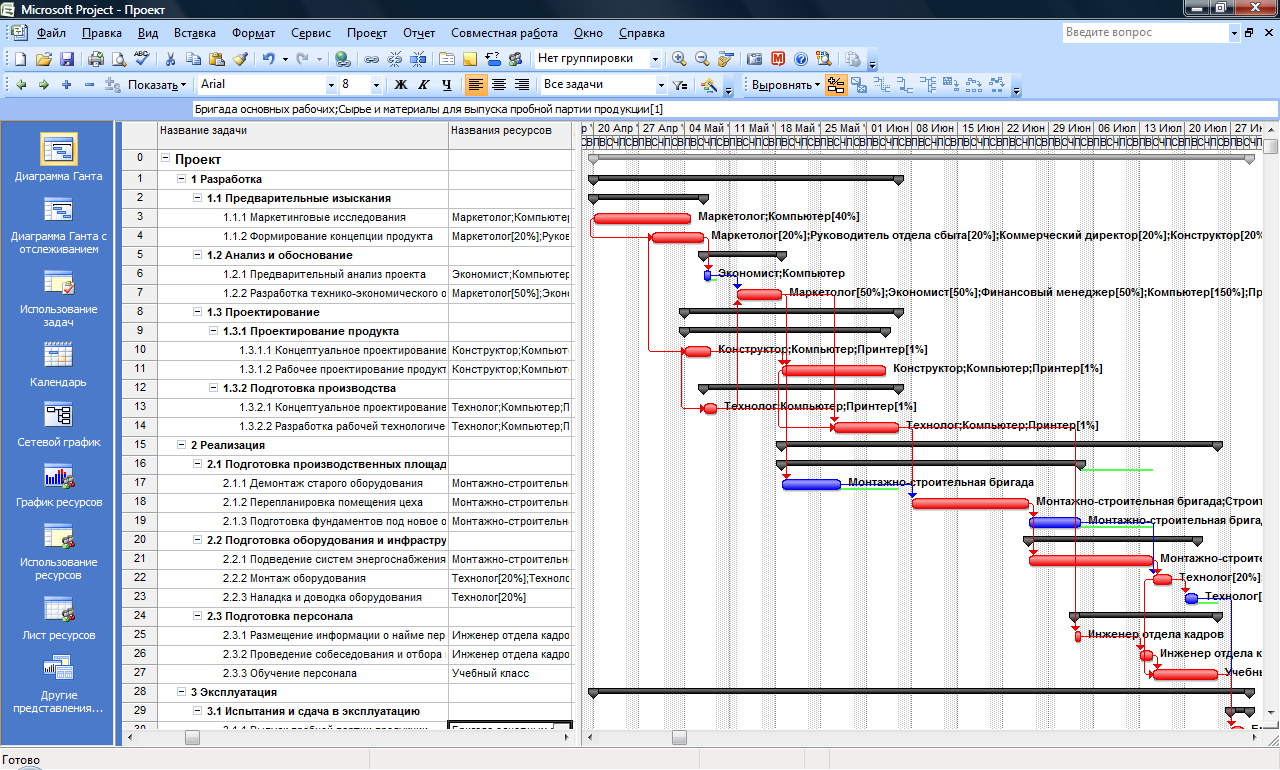The height and width of the screenshot is (770, 1280).
Task: Zoom in on the Gantt timescale
Action: click(x=680, y=59)
